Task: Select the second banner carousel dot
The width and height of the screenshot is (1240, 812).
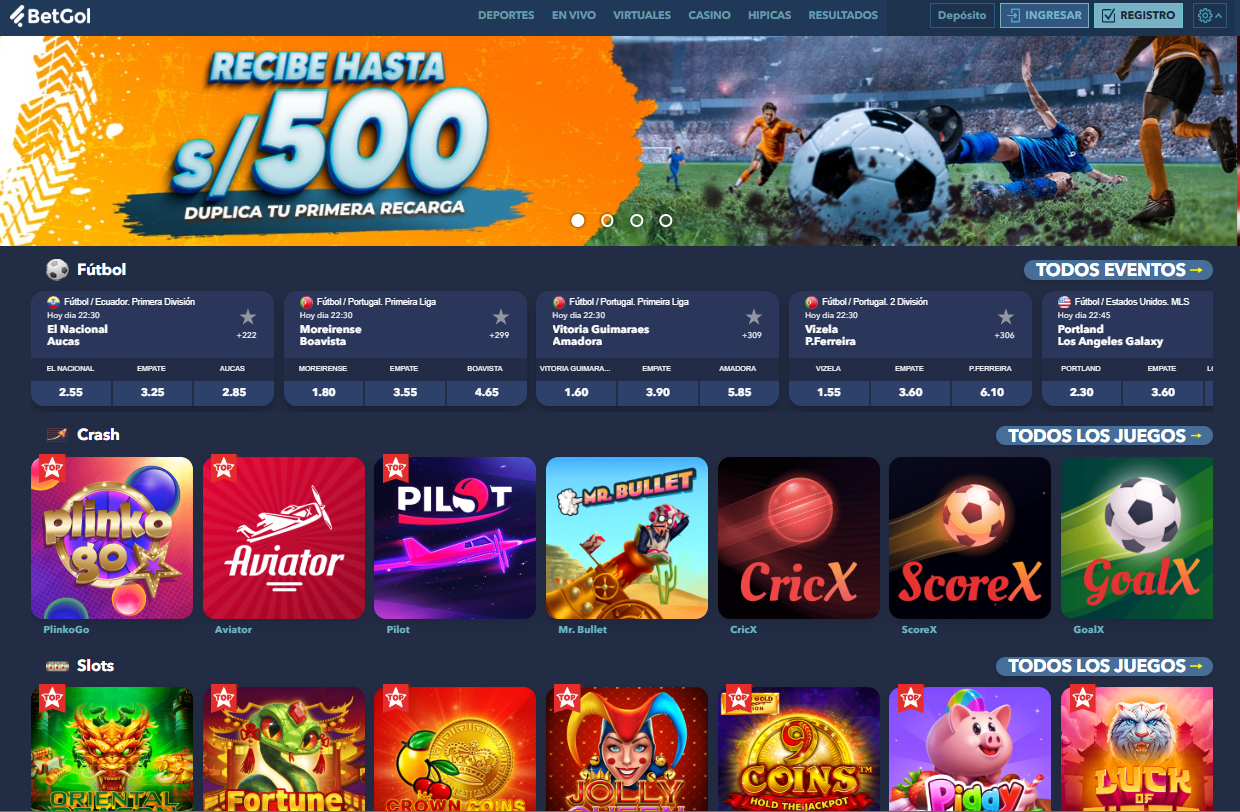Action: (607, 220)
